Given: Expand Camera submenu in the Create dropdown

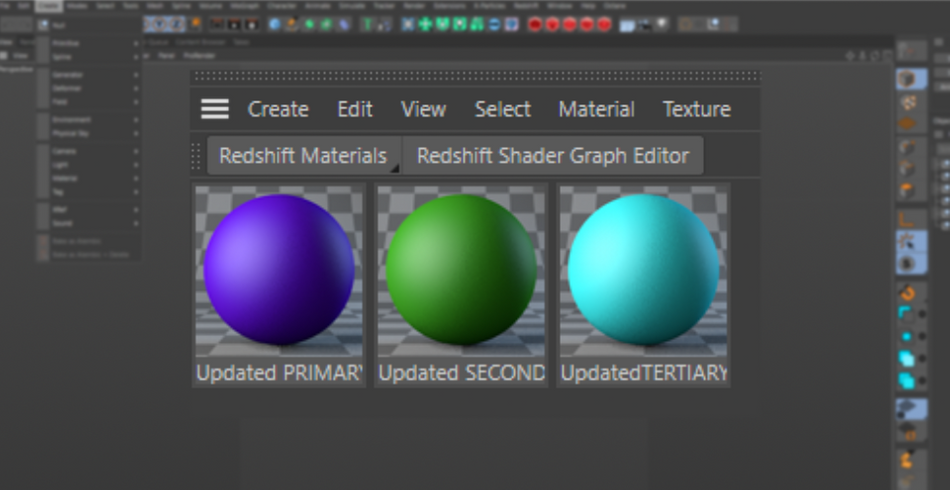Looking at the screenshot, I should (88, 151).
